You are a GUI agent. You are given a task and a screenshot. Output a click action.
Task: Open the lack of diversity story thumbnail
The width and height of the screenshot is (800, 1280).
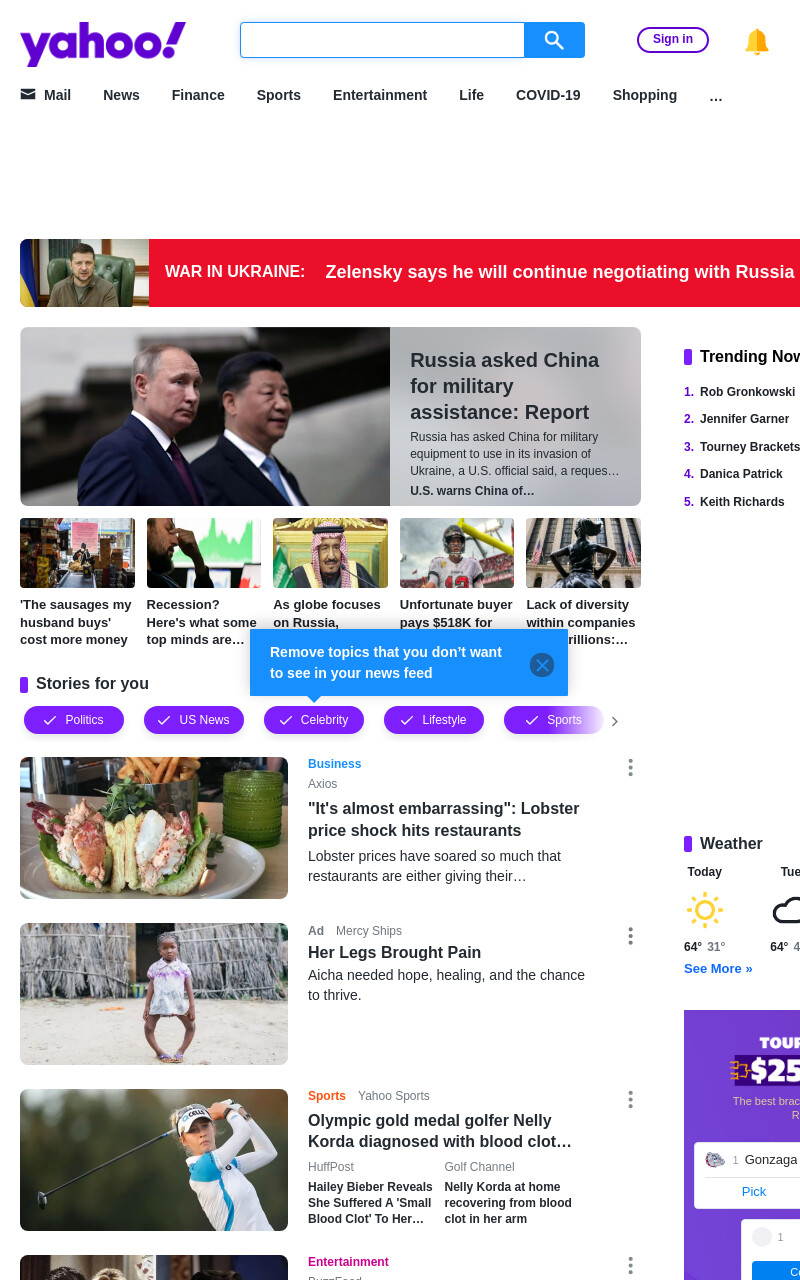583,553
